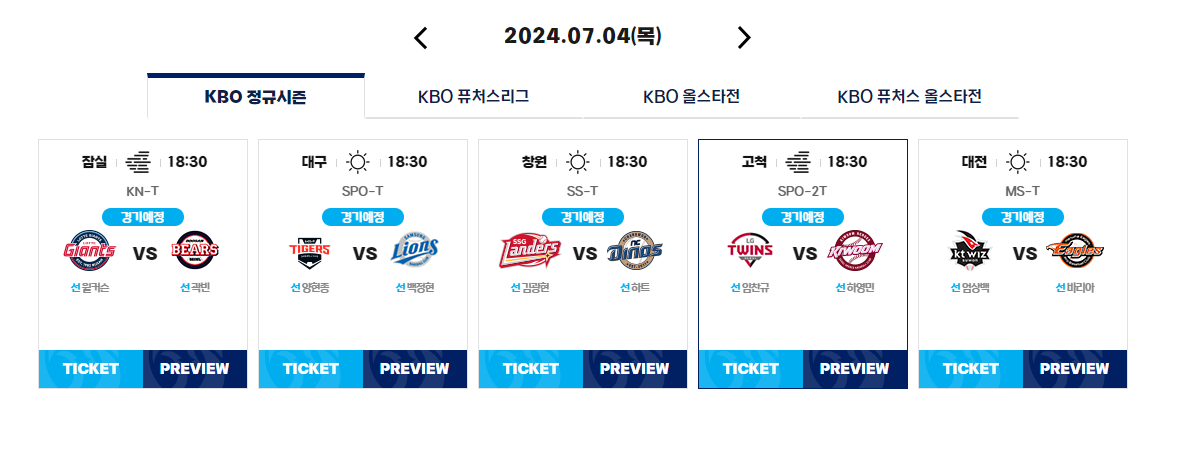This screenshot has width=1194, height=463.
Task: Open PREVIEW for the 대구 game
Action: (414, 369)
